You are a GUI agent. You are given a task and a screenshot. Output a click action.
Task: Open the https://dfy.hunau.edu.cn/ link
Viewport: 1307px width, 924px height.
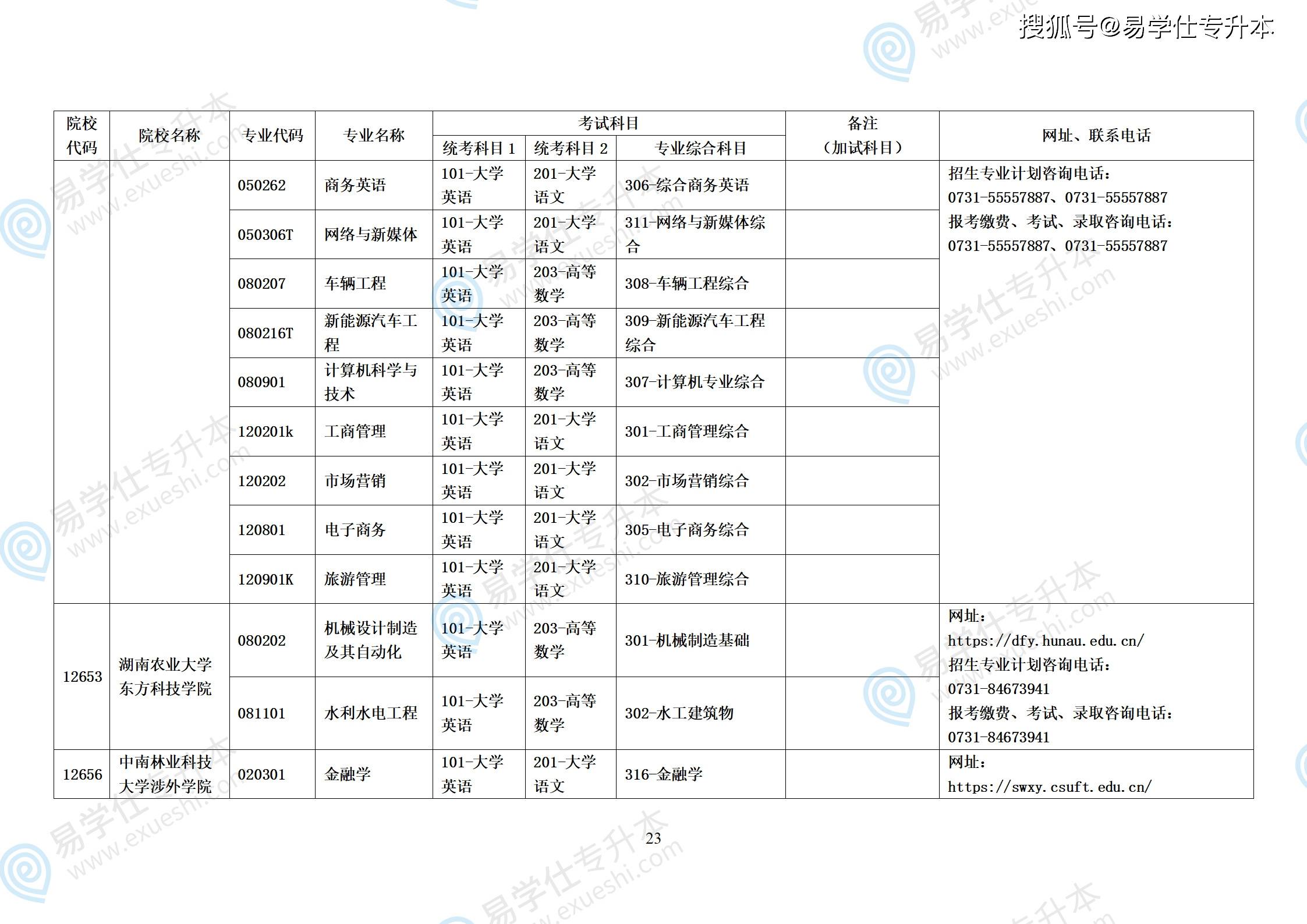[1046, 641]
